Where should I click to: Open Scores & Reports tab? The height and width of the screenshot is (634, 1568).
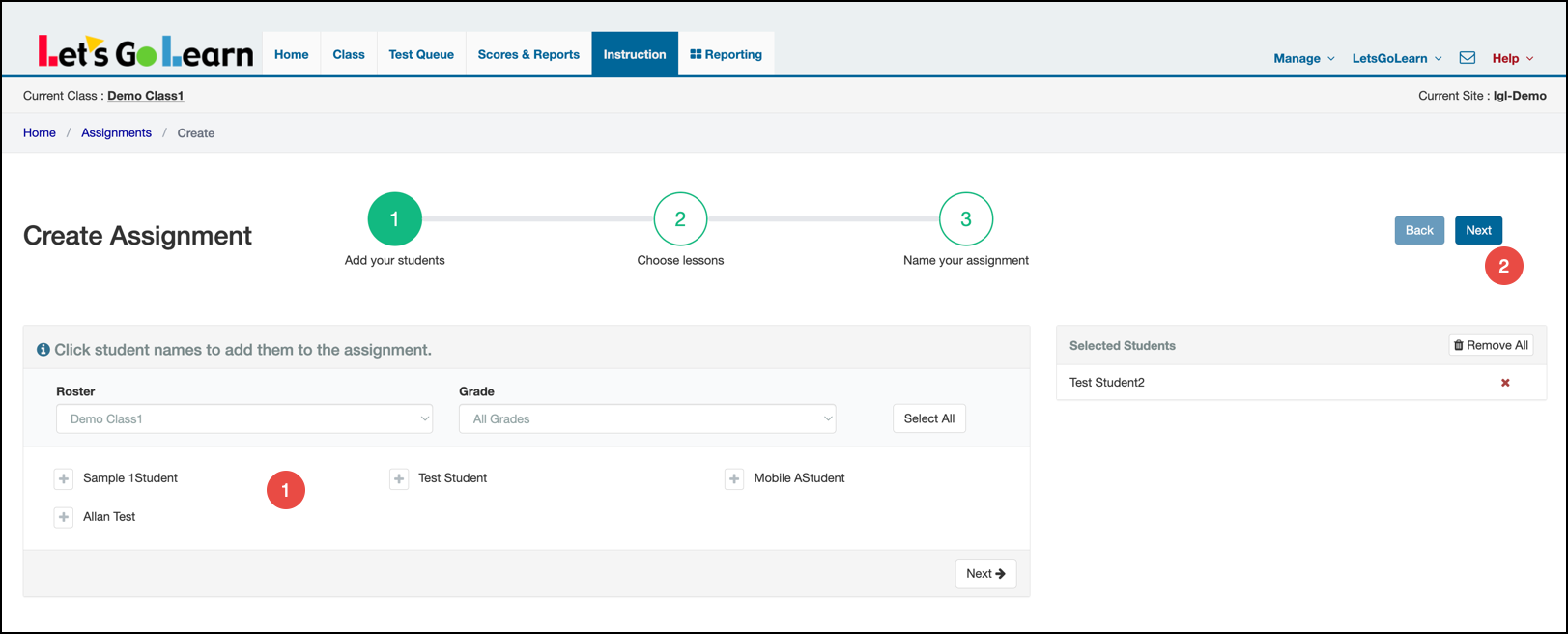pos(528,54)
